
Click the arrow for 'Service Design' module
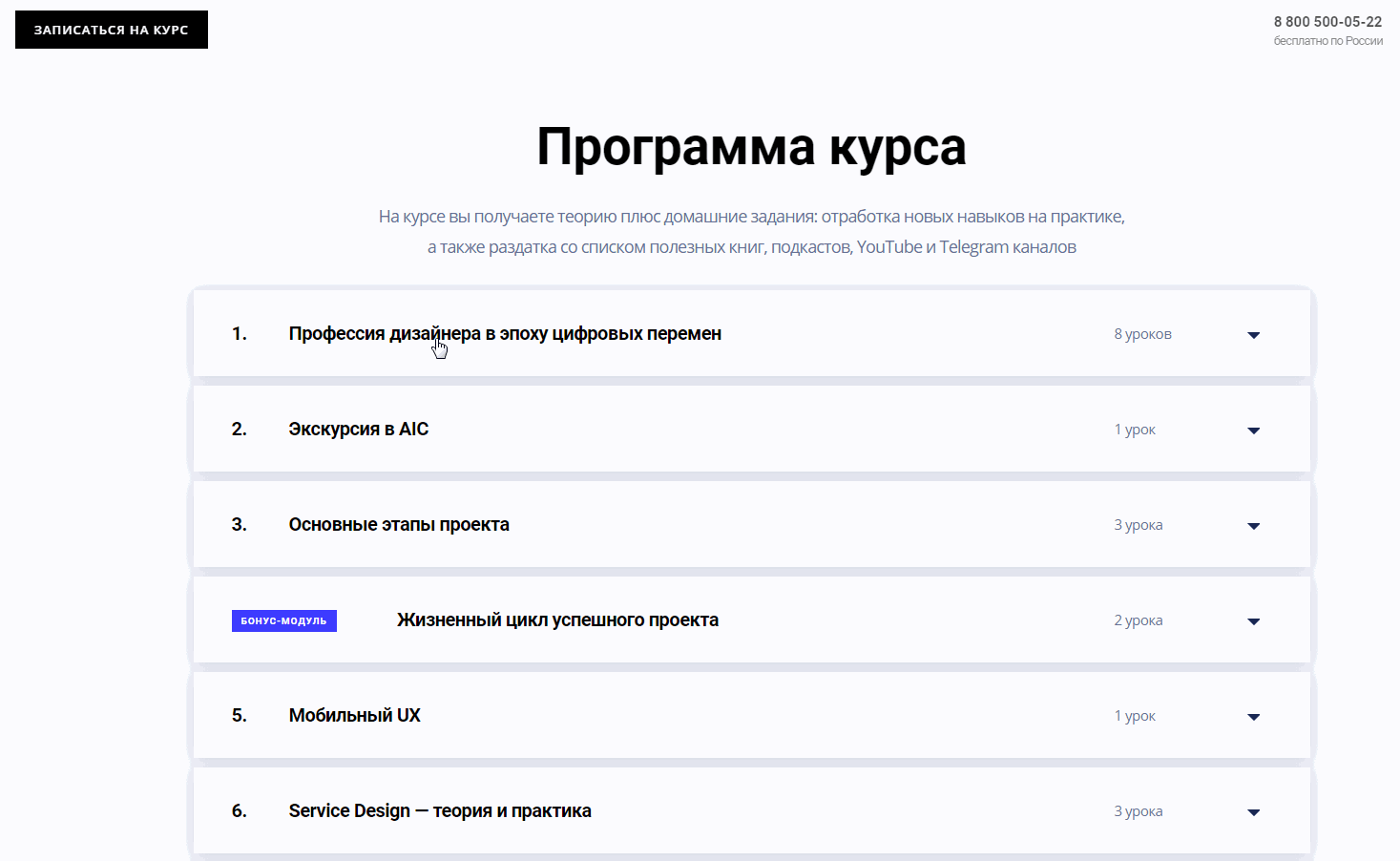pos(1253,812)
